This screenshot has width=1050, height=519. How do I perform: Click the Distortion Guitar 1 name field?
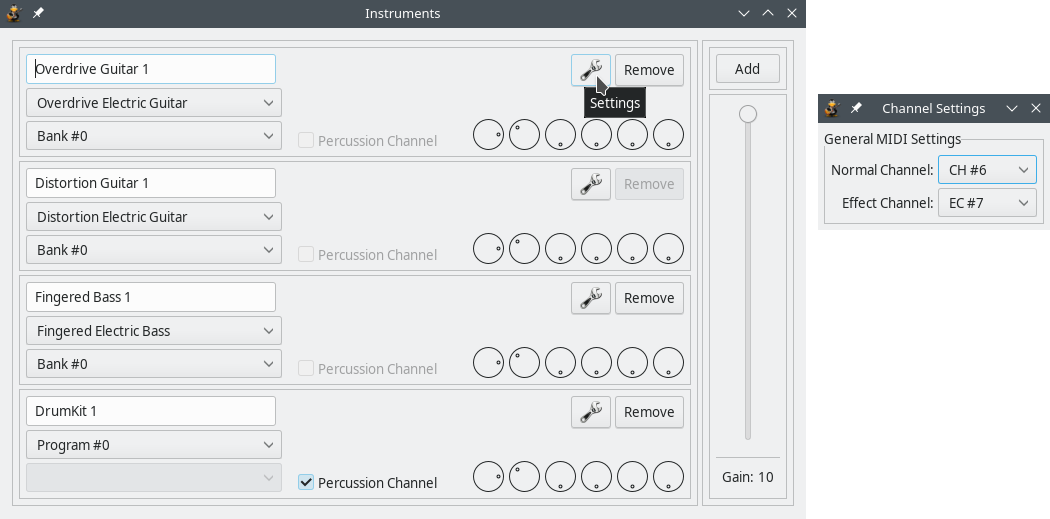(150, 183)
